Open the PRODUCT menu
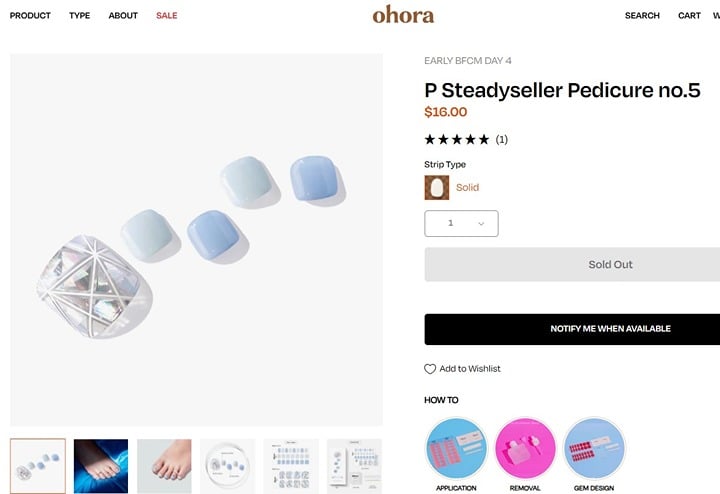This screenshot has width=720, height=494. (x=30, y=15)
